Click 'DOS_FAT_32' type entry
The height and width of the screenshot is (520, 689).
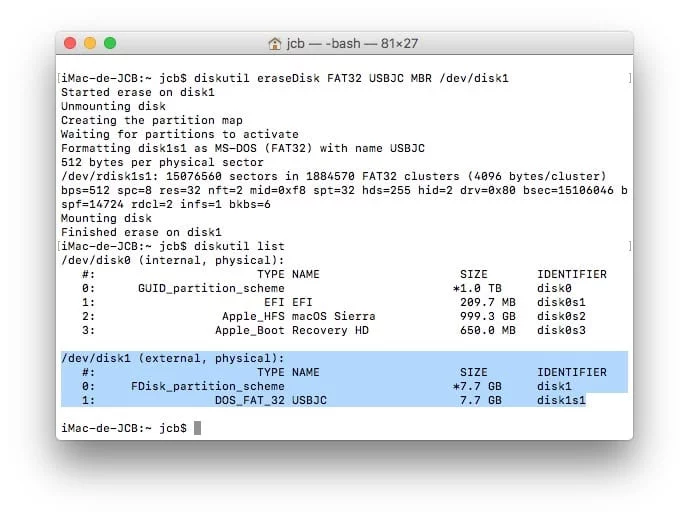tap(250, 400)
